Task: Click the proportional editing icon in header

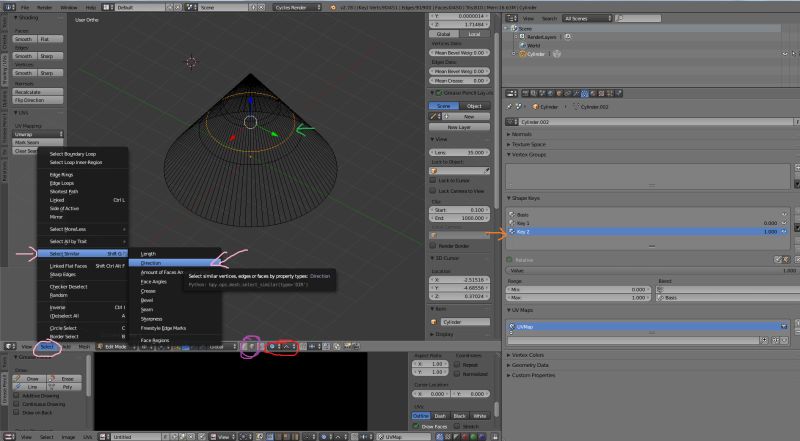Action: (x=274, y=347)
